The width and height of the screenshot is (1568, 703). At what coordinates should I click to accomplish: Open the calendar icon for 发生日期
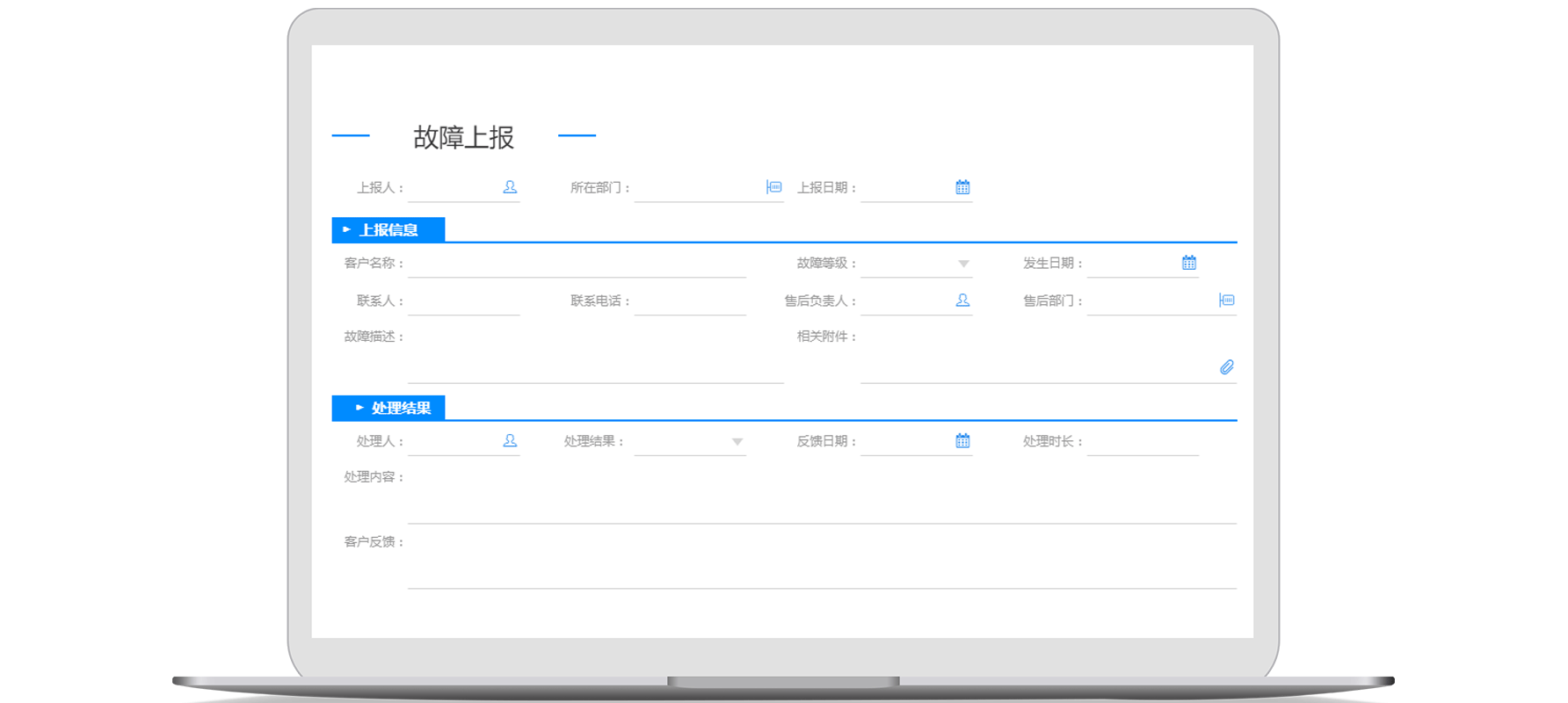[x=1188, y=263]
